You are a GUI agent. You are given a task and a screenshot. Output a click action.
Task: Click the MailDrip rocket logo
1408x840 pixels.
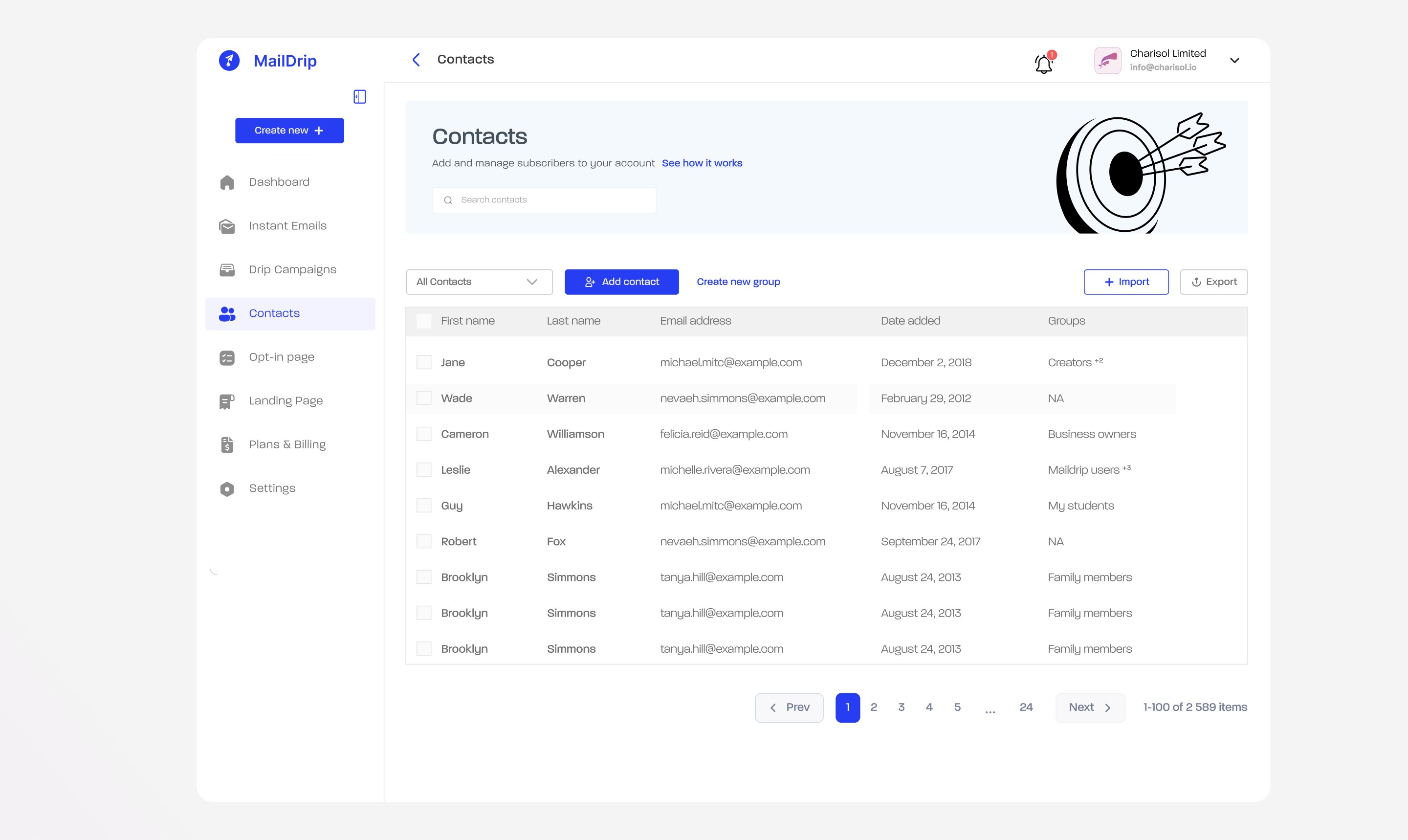tap(229, 61)
